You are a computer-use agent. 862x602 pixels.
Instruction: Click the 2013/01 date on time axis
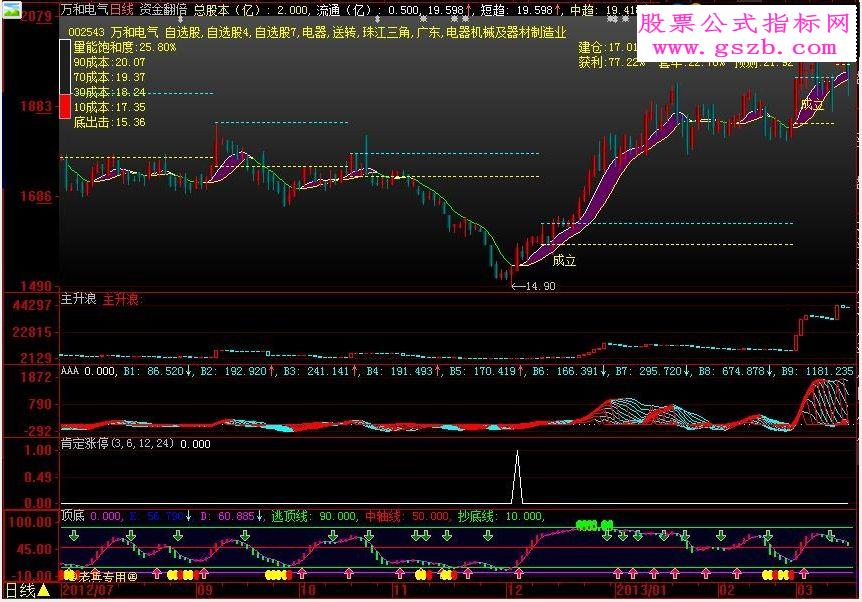[x=642, y=590]
